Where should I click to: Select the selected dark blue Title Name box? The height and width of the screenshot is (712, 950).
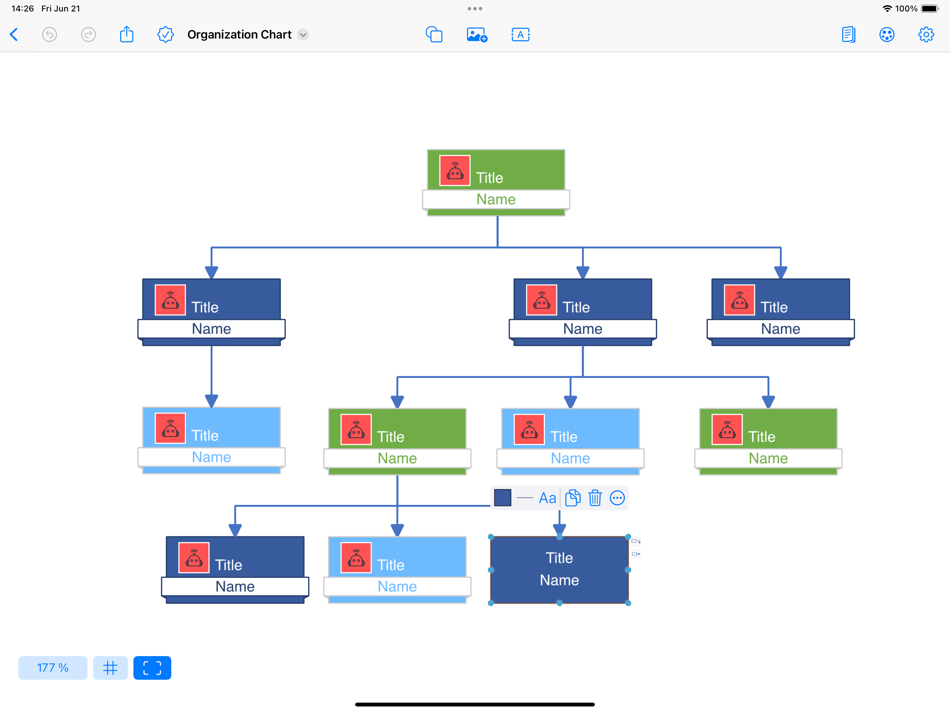[x=559, y=570]
